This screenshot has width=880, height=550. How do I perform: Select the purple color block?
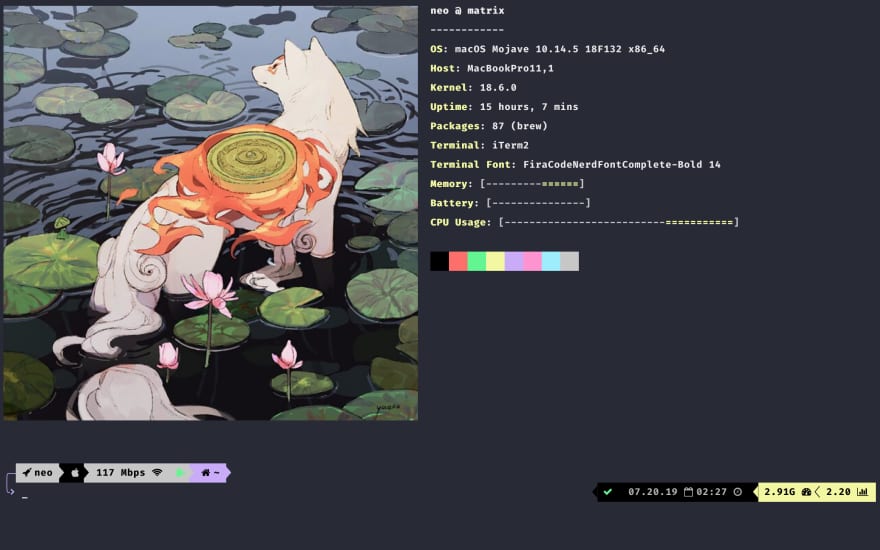coord(514,261)
